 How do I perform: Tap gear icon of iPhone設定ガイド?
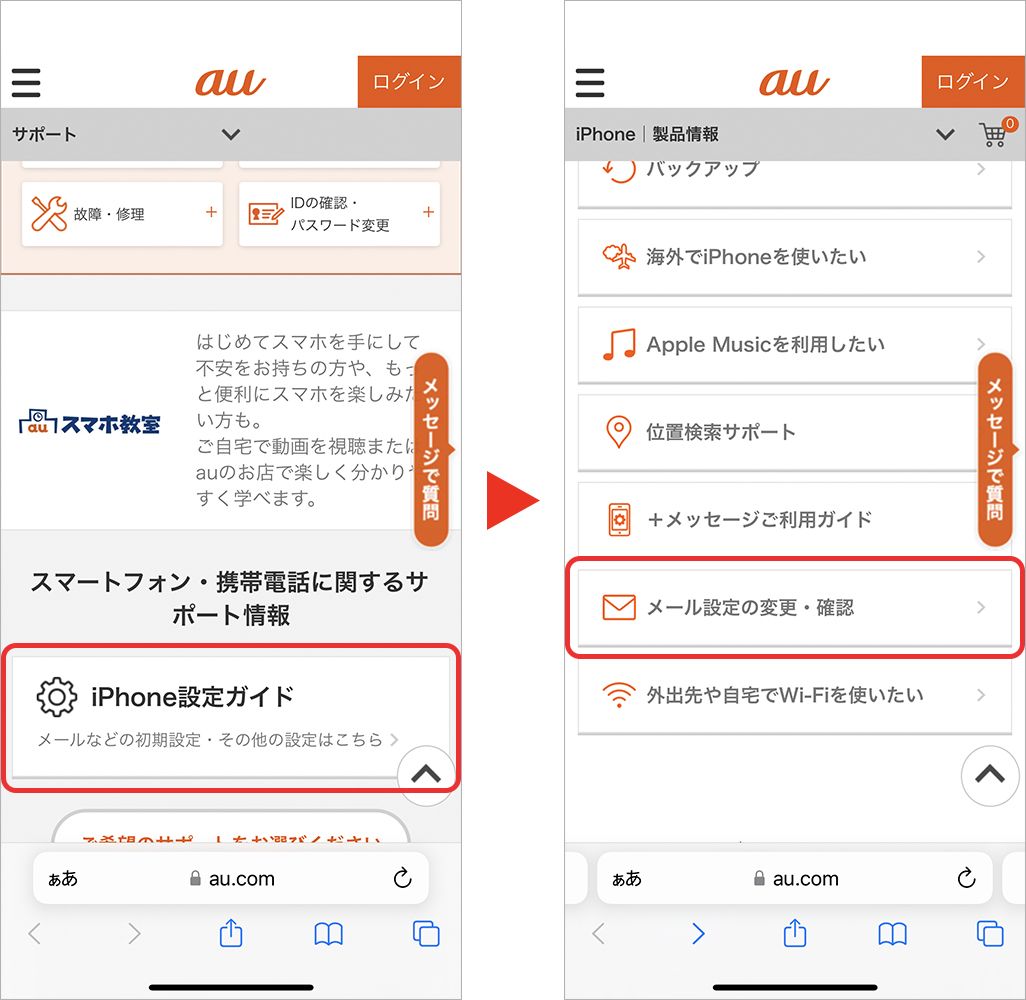(x=56, y=696)
